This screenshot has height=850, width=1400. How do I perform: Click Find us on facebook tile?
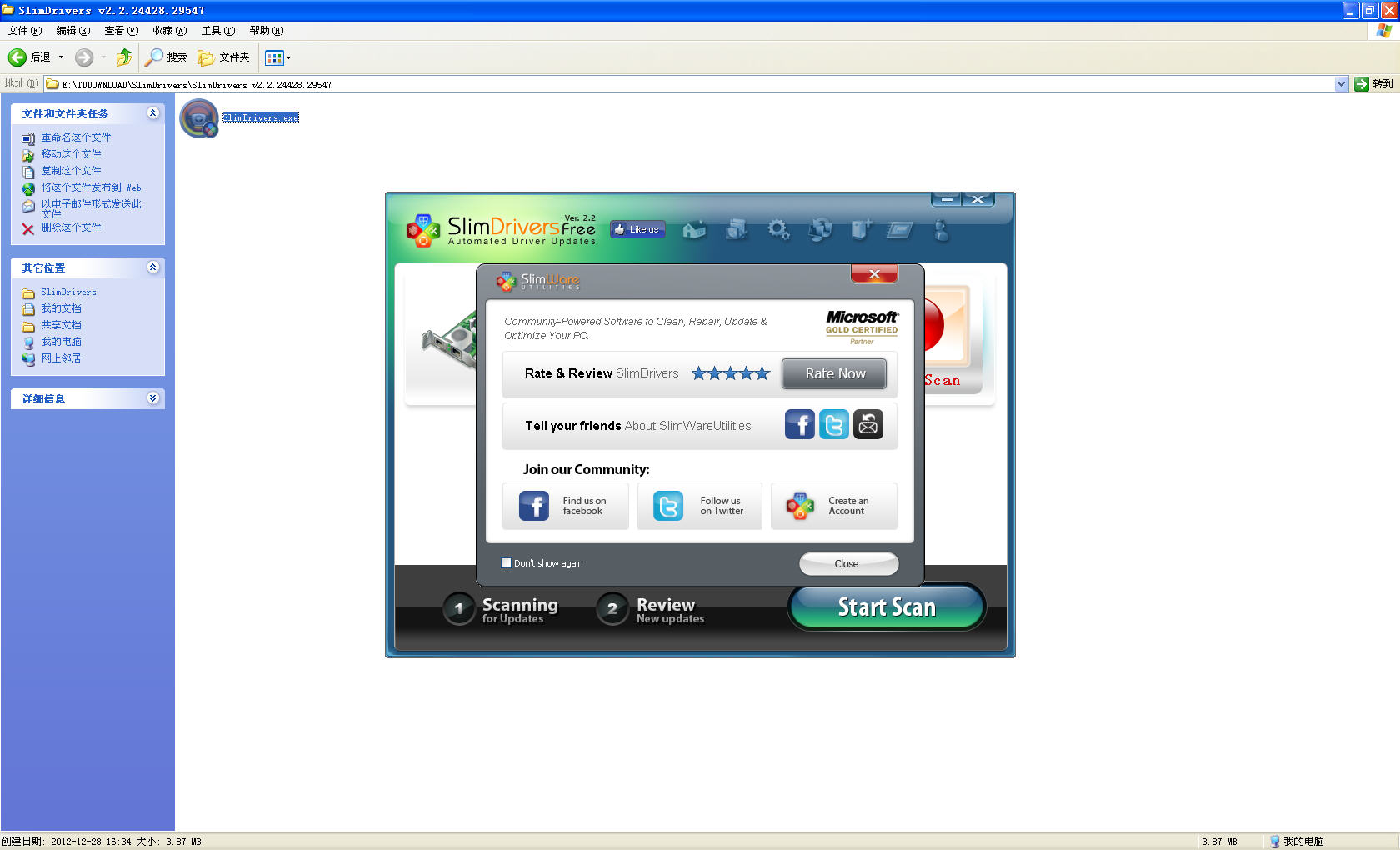566,506
